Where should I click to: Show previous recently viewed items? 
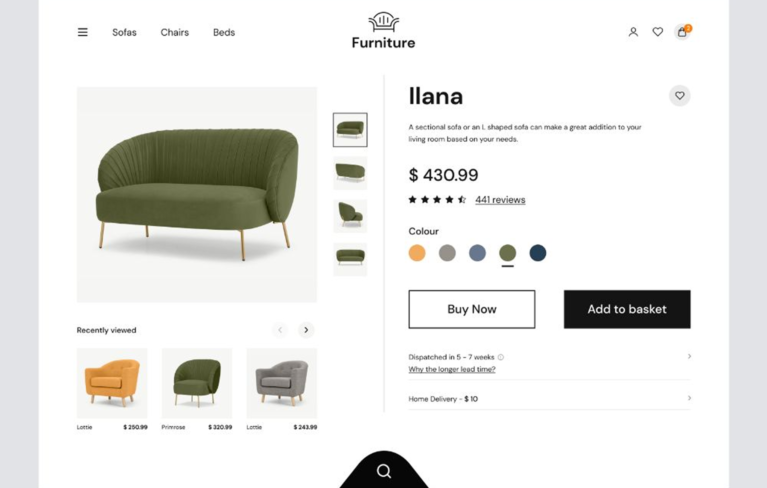pos(280,330)
